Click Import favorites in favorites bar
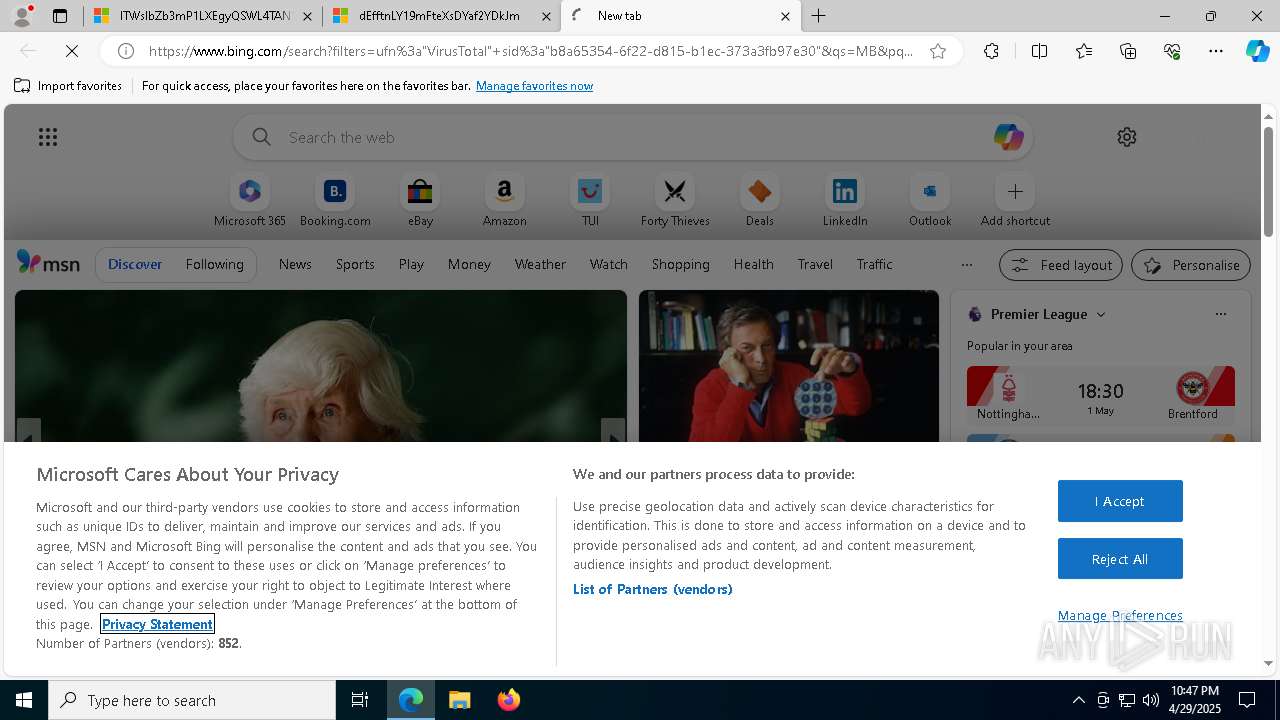The width and height of the screenshot is (1280, 720). click(68, 86)
